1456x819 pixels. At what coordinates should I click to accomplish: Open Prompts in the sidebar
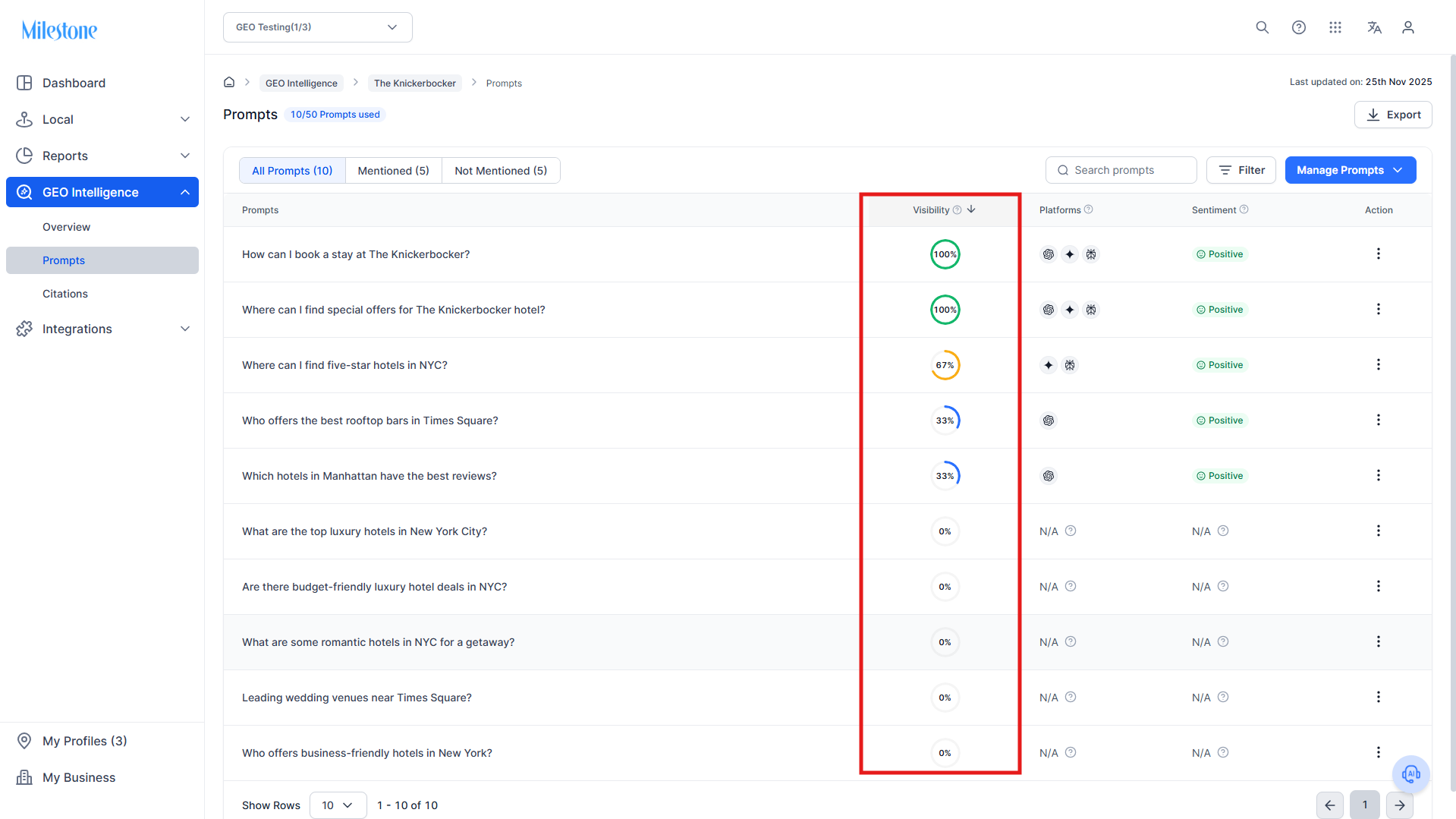[102, 260]
